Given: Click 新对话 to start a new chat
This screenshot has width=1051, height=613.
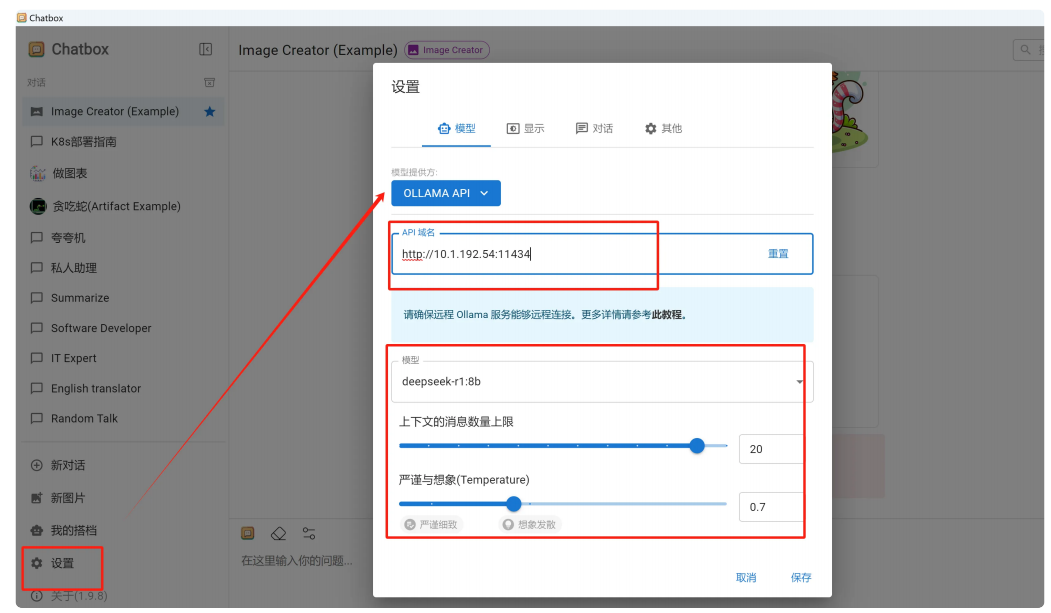Looking at the screenshot, I should 123,465.
